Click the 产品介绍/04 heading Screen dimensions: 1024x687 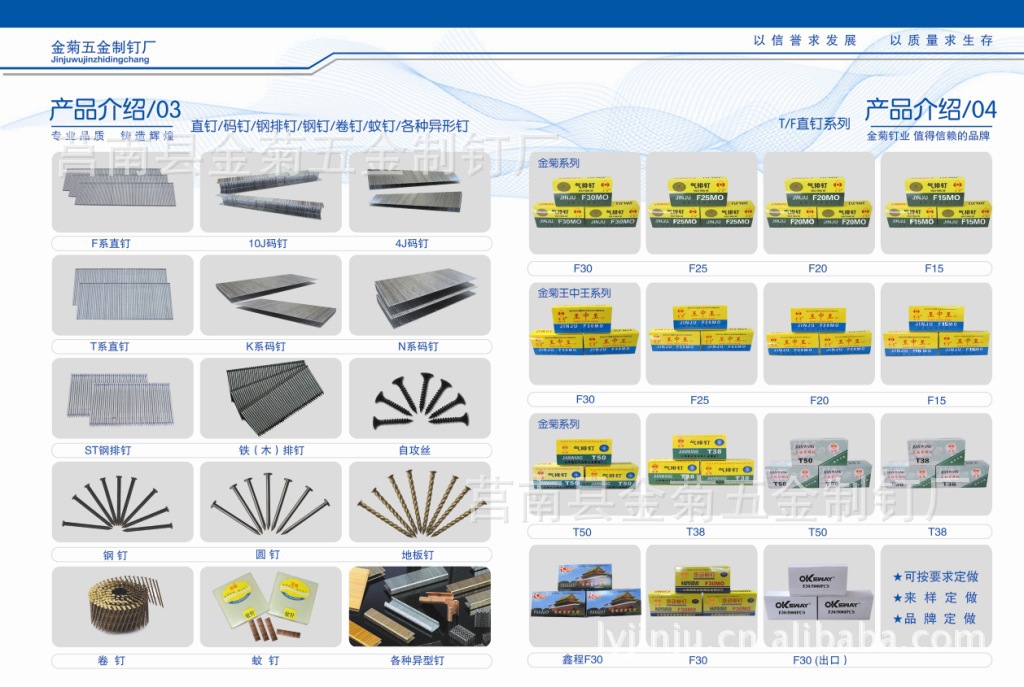931,109
